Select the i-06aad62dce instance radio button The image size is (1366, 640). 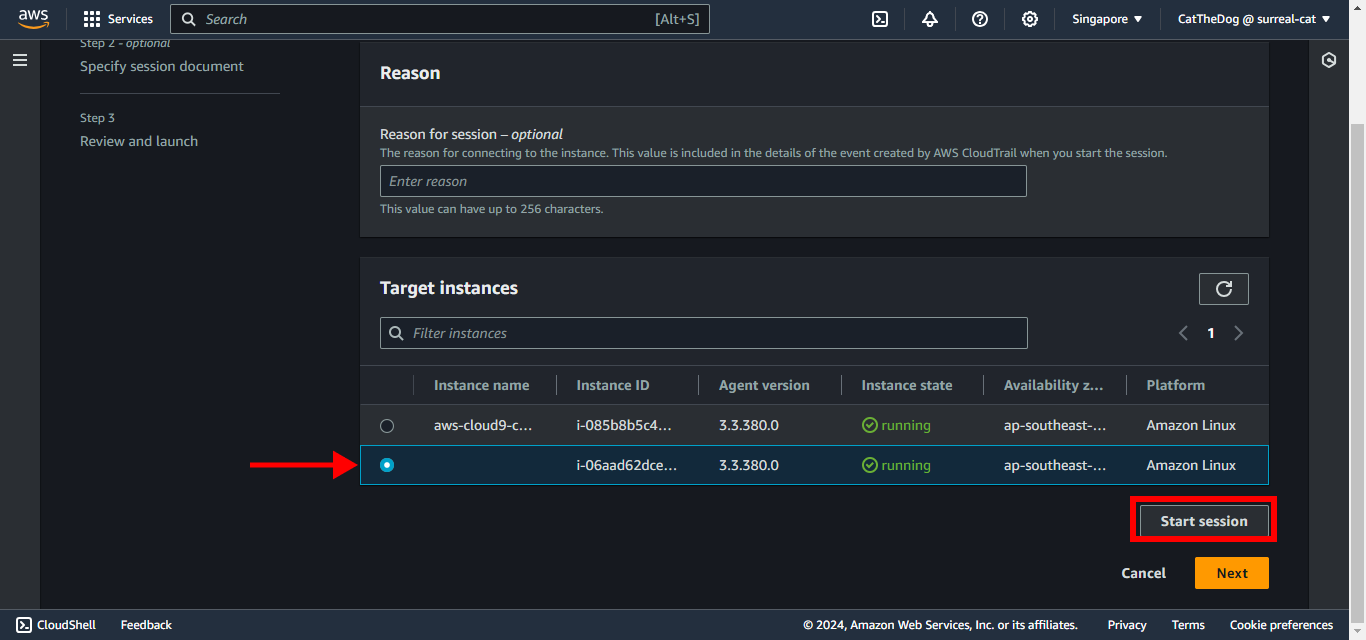tap(387, 465)
